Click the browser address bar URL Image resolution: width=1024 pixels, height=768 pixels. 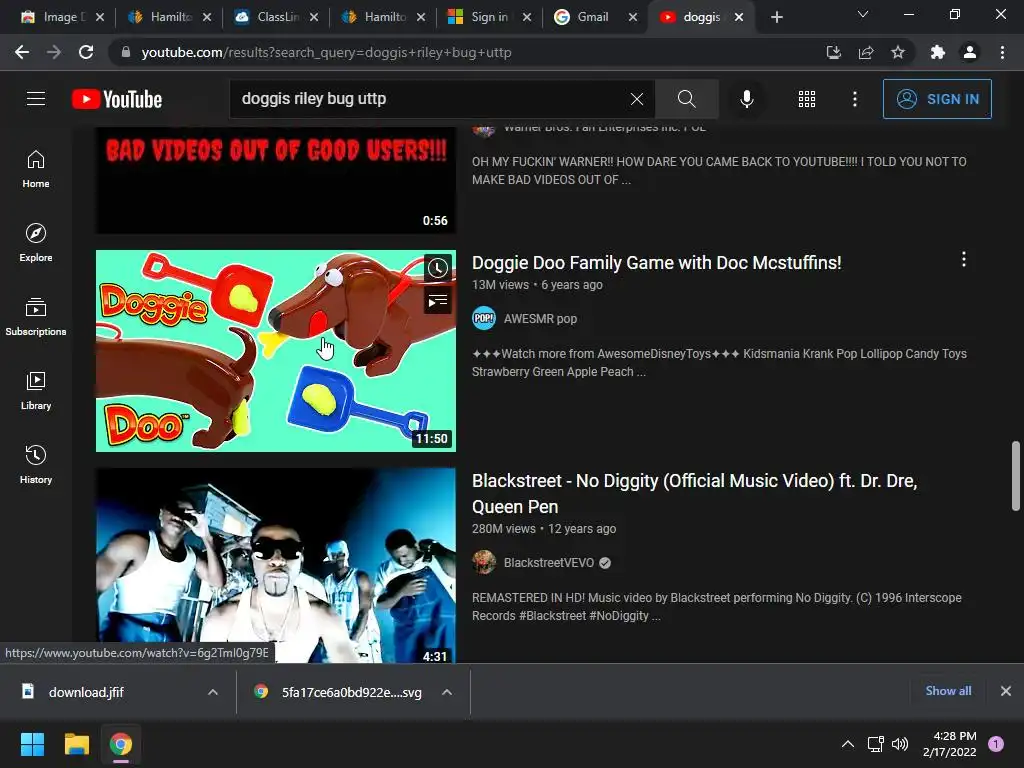326,52
